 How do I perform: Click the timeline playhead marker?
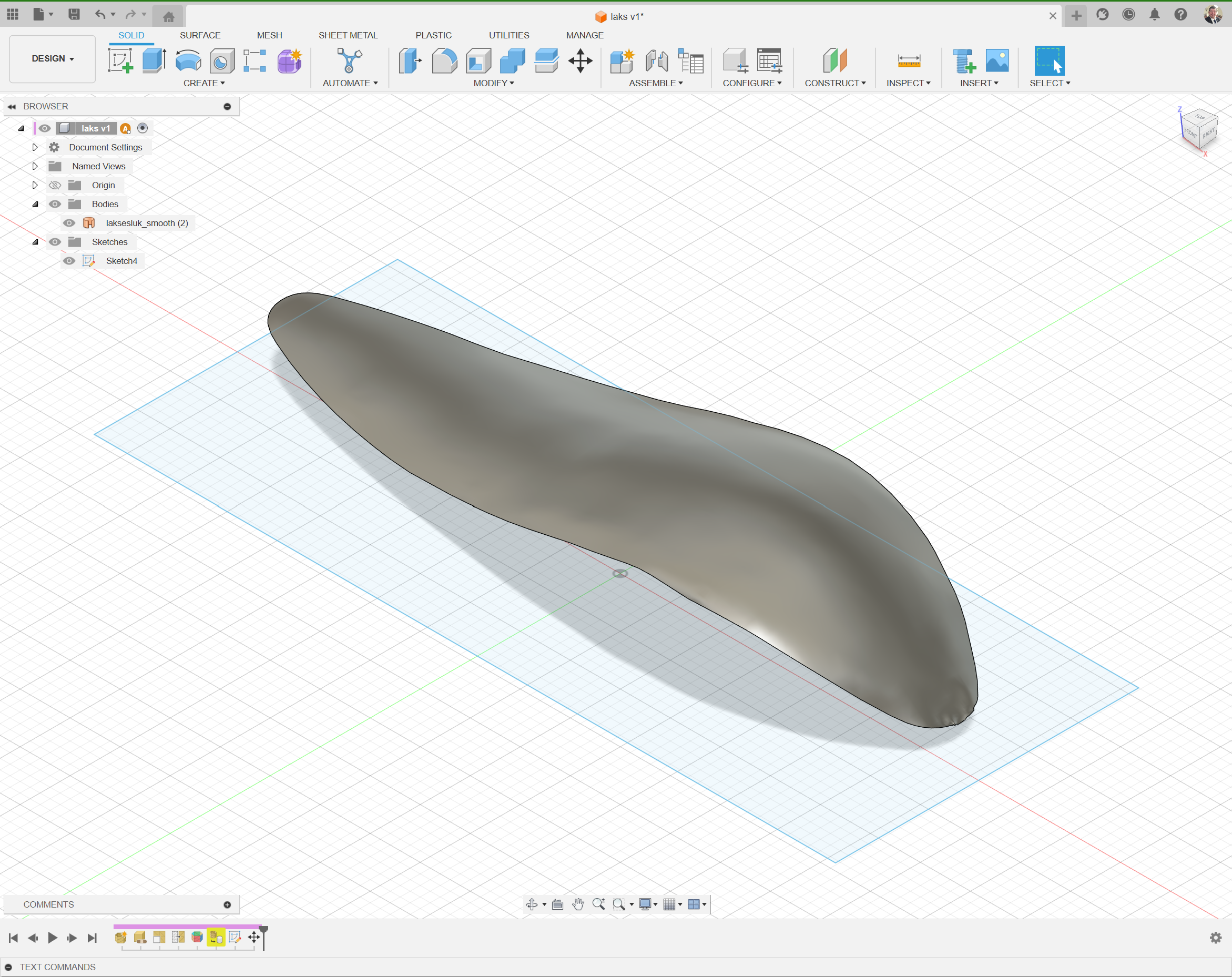pos(263,931)
